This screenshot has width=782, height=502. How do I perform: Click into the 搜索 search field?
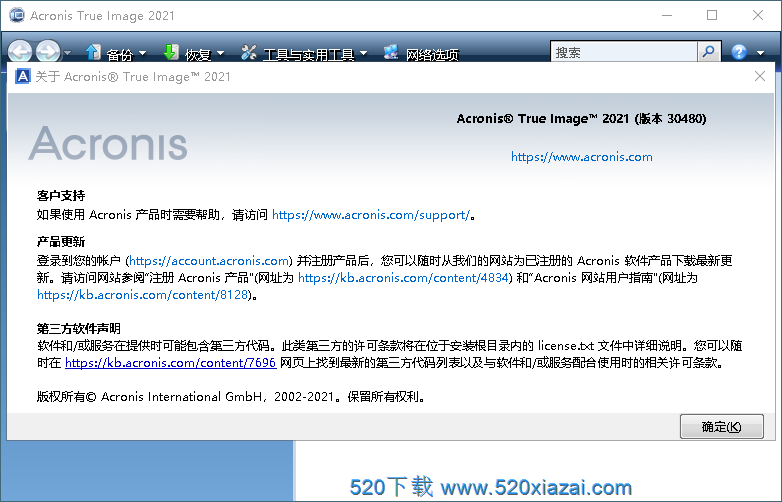click(x=623, y=52)
